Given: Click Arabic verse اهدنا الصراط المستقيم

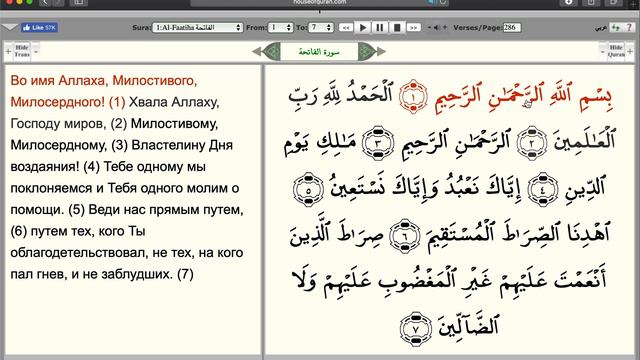Looking at the screenshot, I should click(x=519, y=234).
